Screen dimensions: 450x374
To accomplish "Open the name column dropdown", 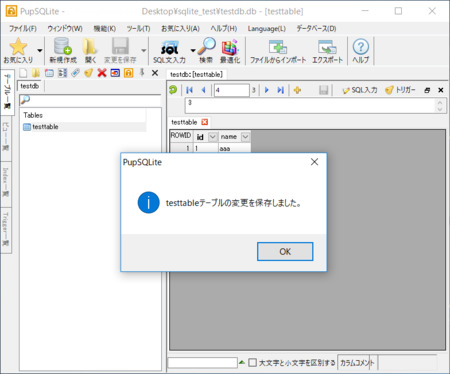I will (245, 137).
